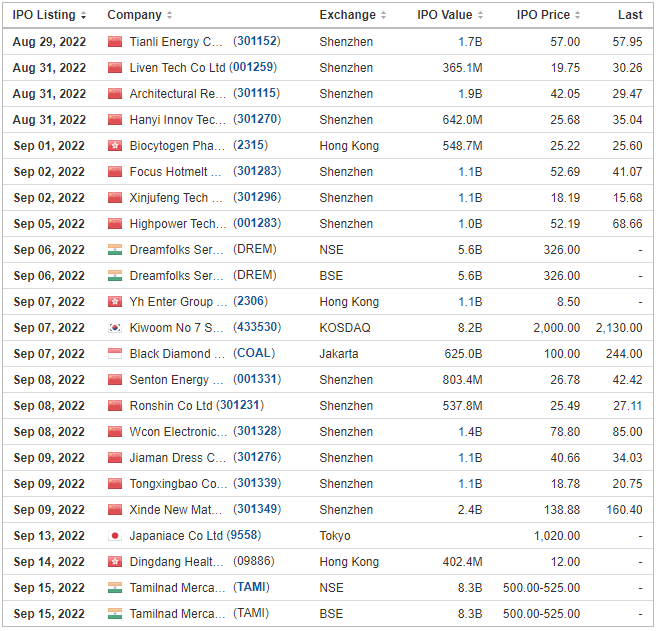
Task: Open ticker link 301231 for Ronshin Co Ltd
Action: point(240,405)
